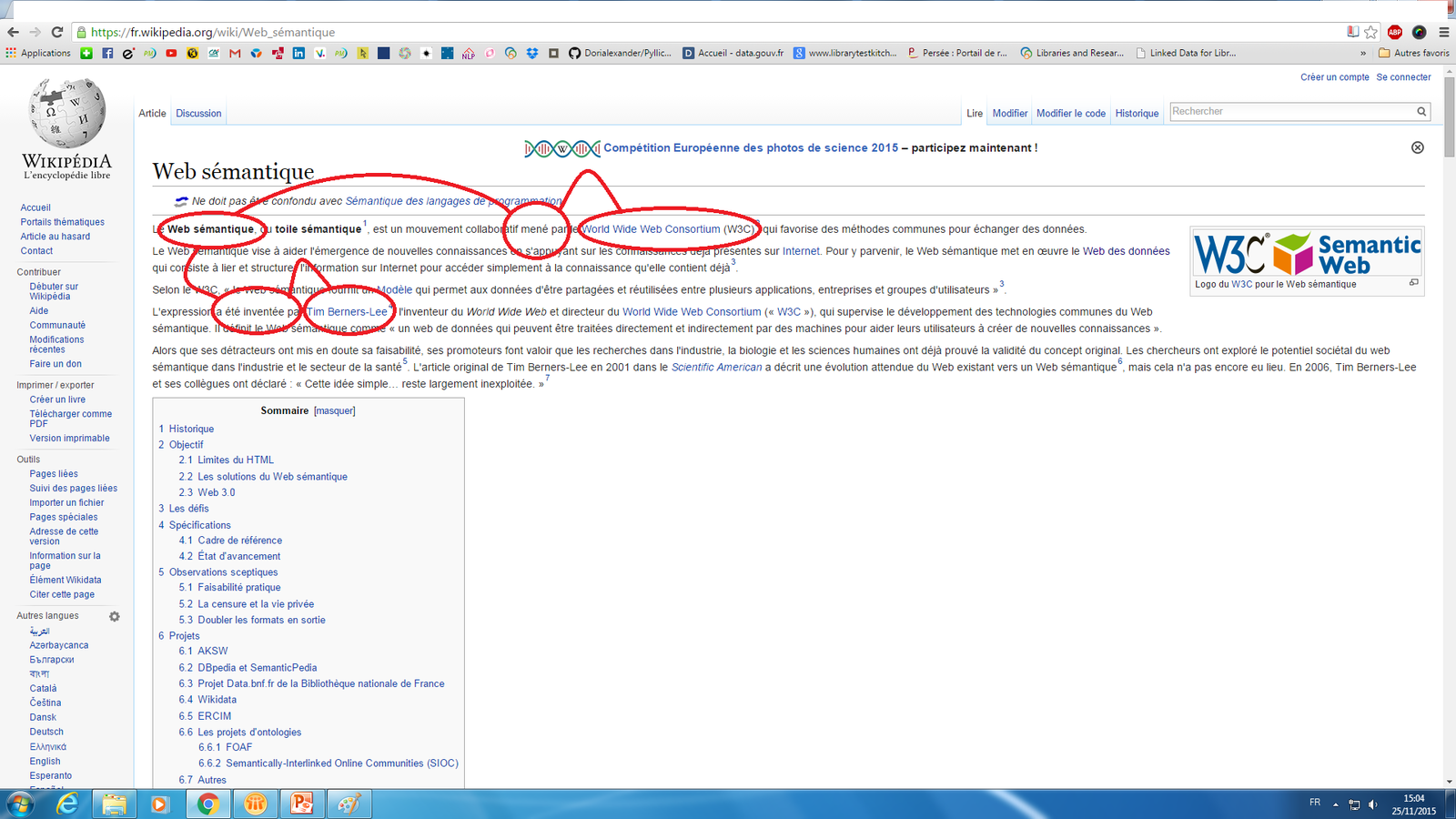The height and width of the screenshot is (819, 1456).
Task: Go to section 6.6.1 FOAF
Action: [225, 747]
